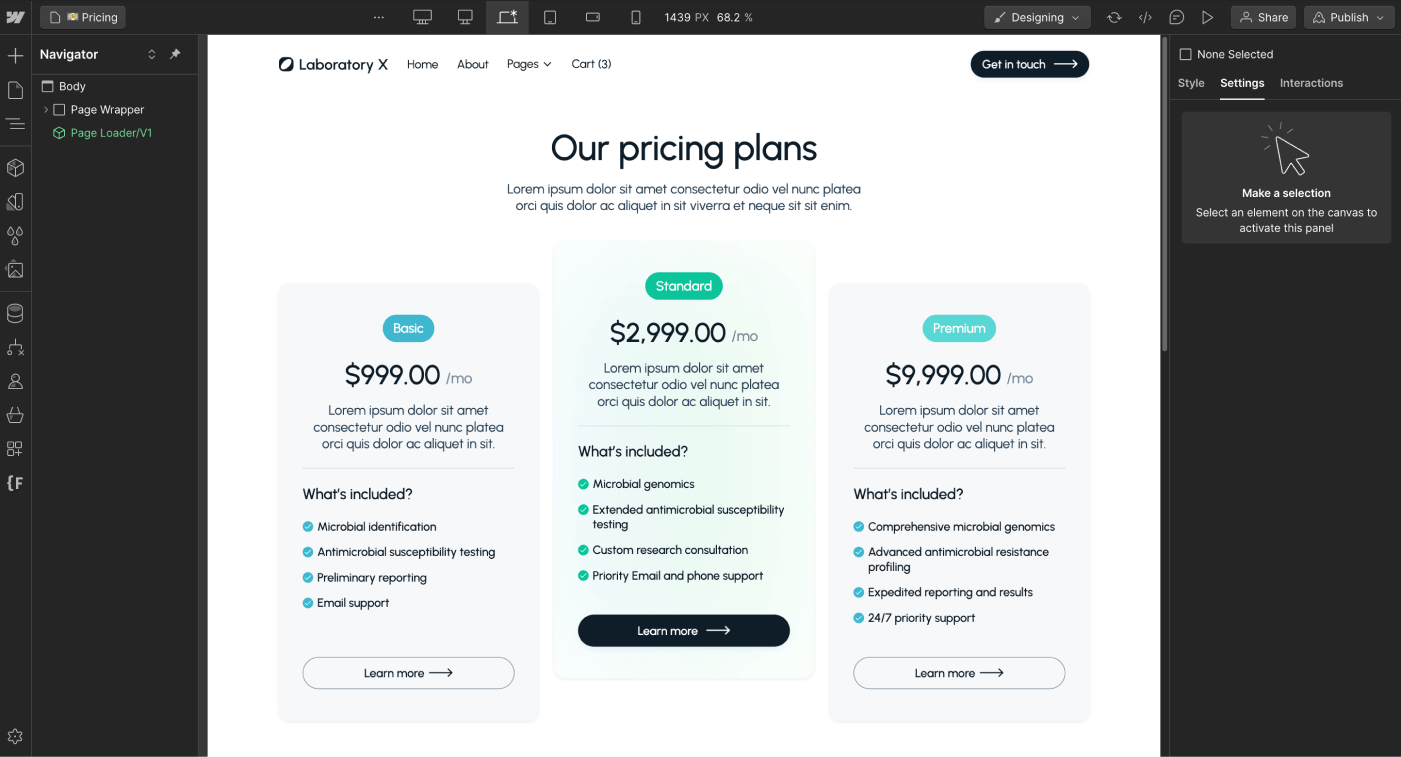This screenshot has height=757, width=1401.
Task: Open the code export panel
Action: pos(1146,17)
